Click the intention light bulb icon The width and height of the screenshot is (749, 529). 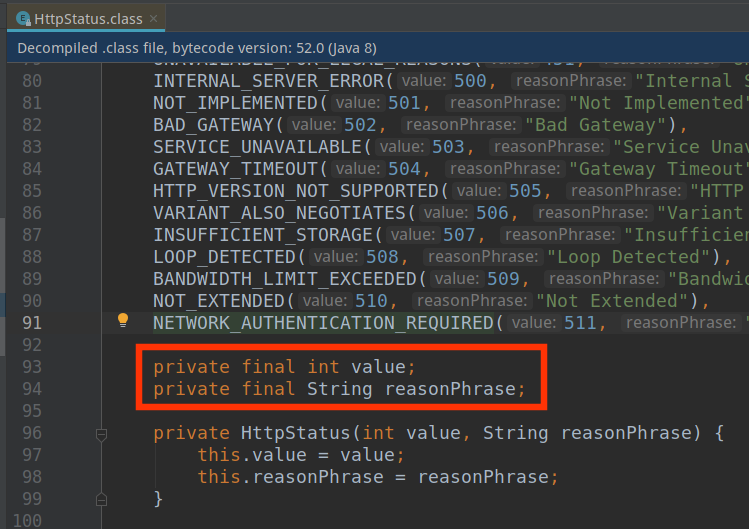coord(123,321)
